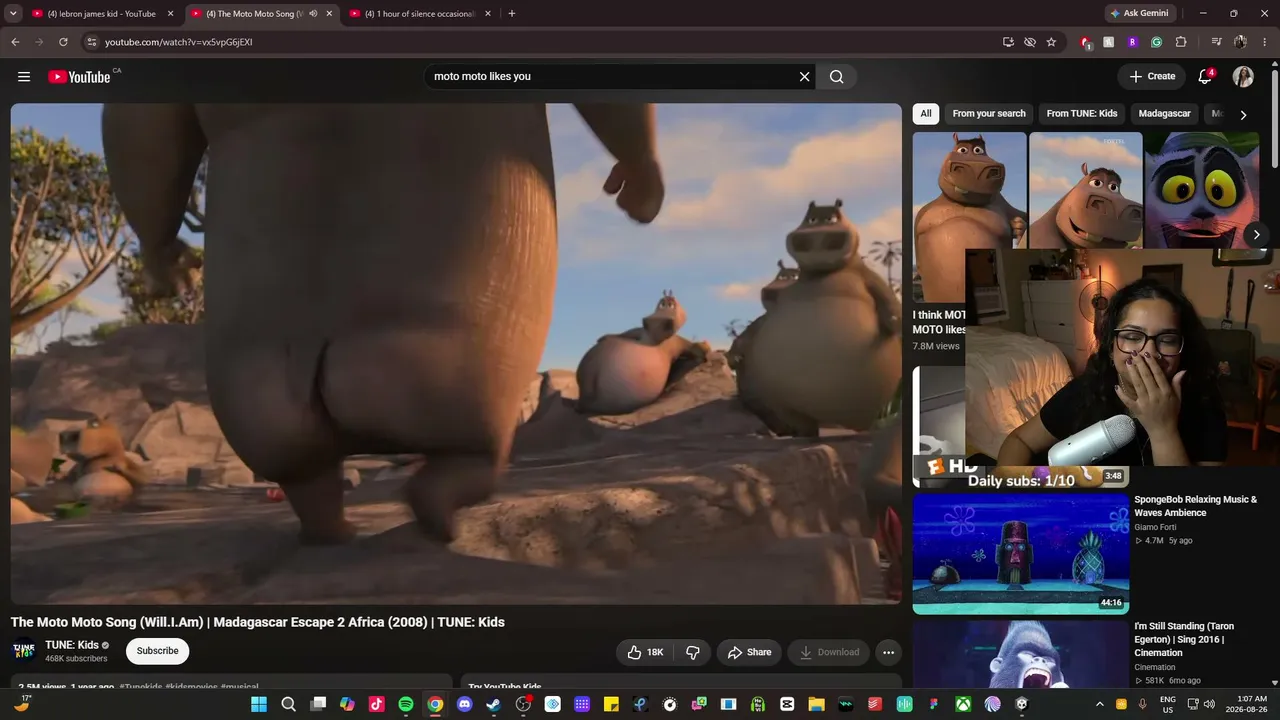Expand the tab search dropdown
1280x720 pixels.
pos(13,14)
